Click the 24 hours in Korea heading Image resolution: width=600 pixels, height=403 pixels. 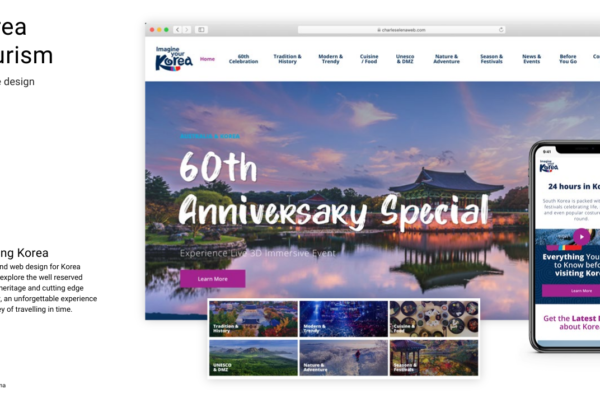point(574,187)
